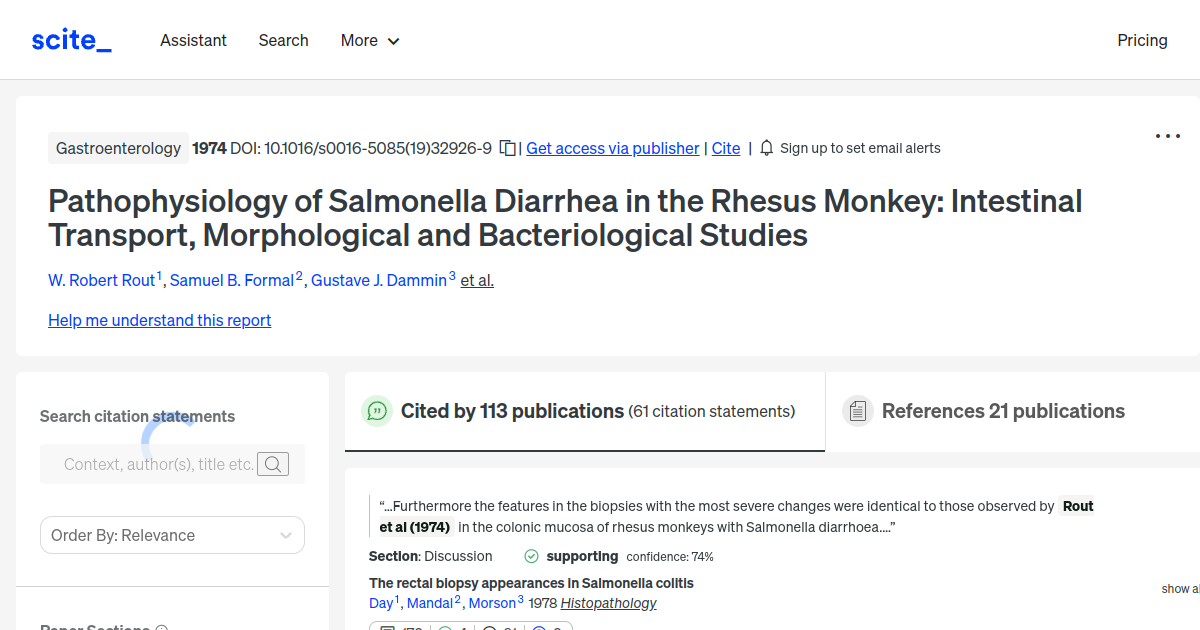The height and width of the screenshot is (630, 1200).
Task: Click the green speech-bubble citations icon
Action: click(377, 411)
